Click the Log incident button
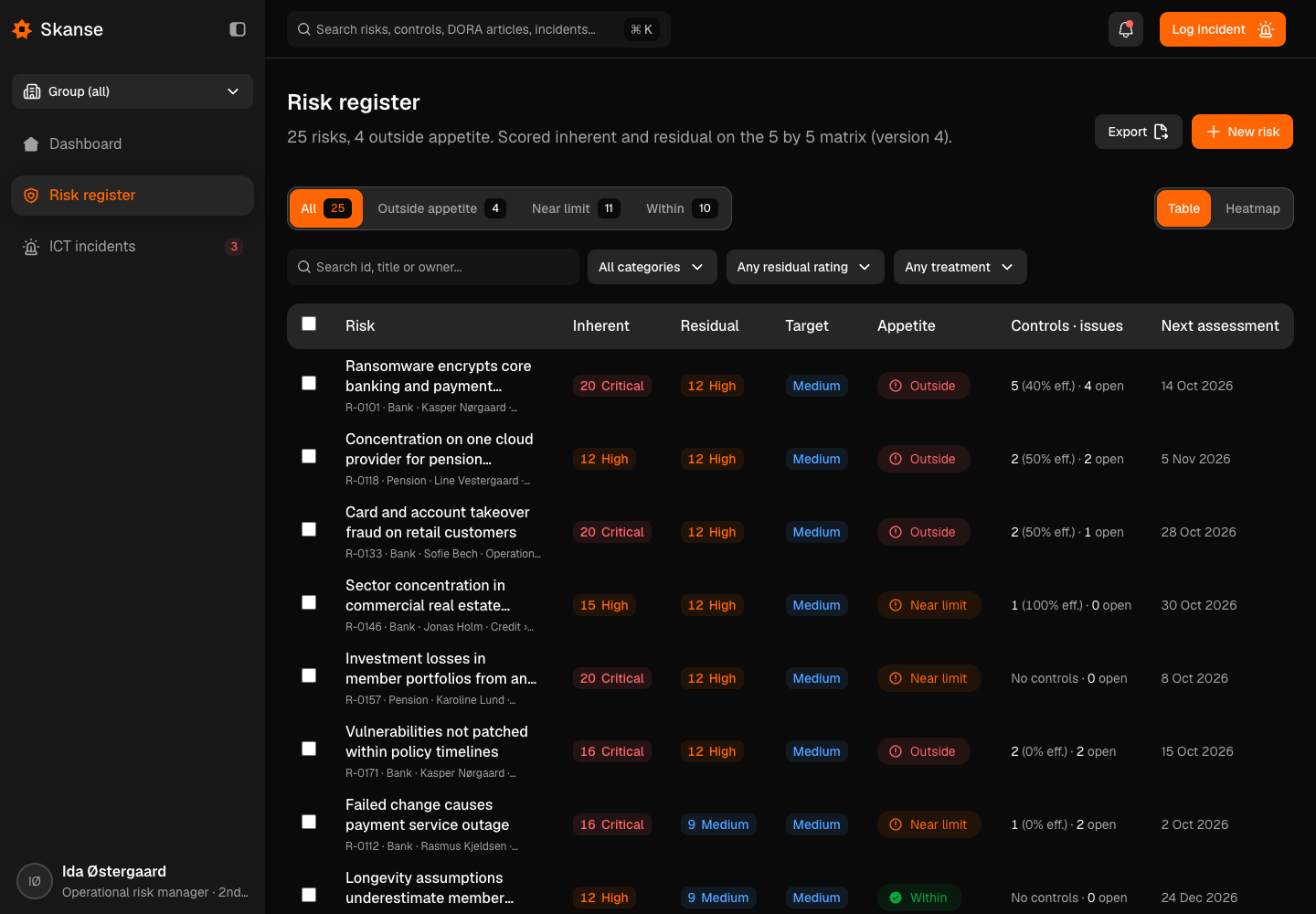The height and width of the screenshot is (914, 1316). click(x=1223, y=29)
